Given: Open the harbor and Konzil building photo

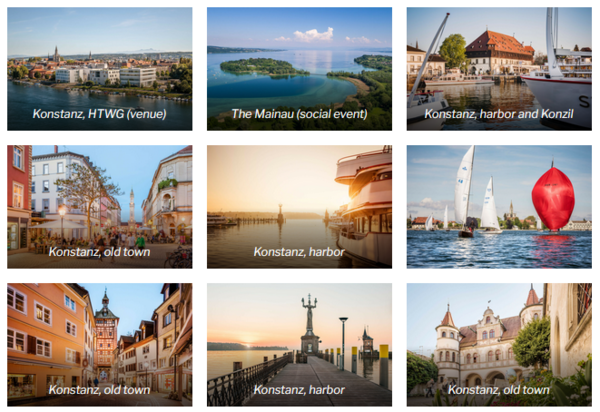Looking at the screenshot, I should point(499,69).
